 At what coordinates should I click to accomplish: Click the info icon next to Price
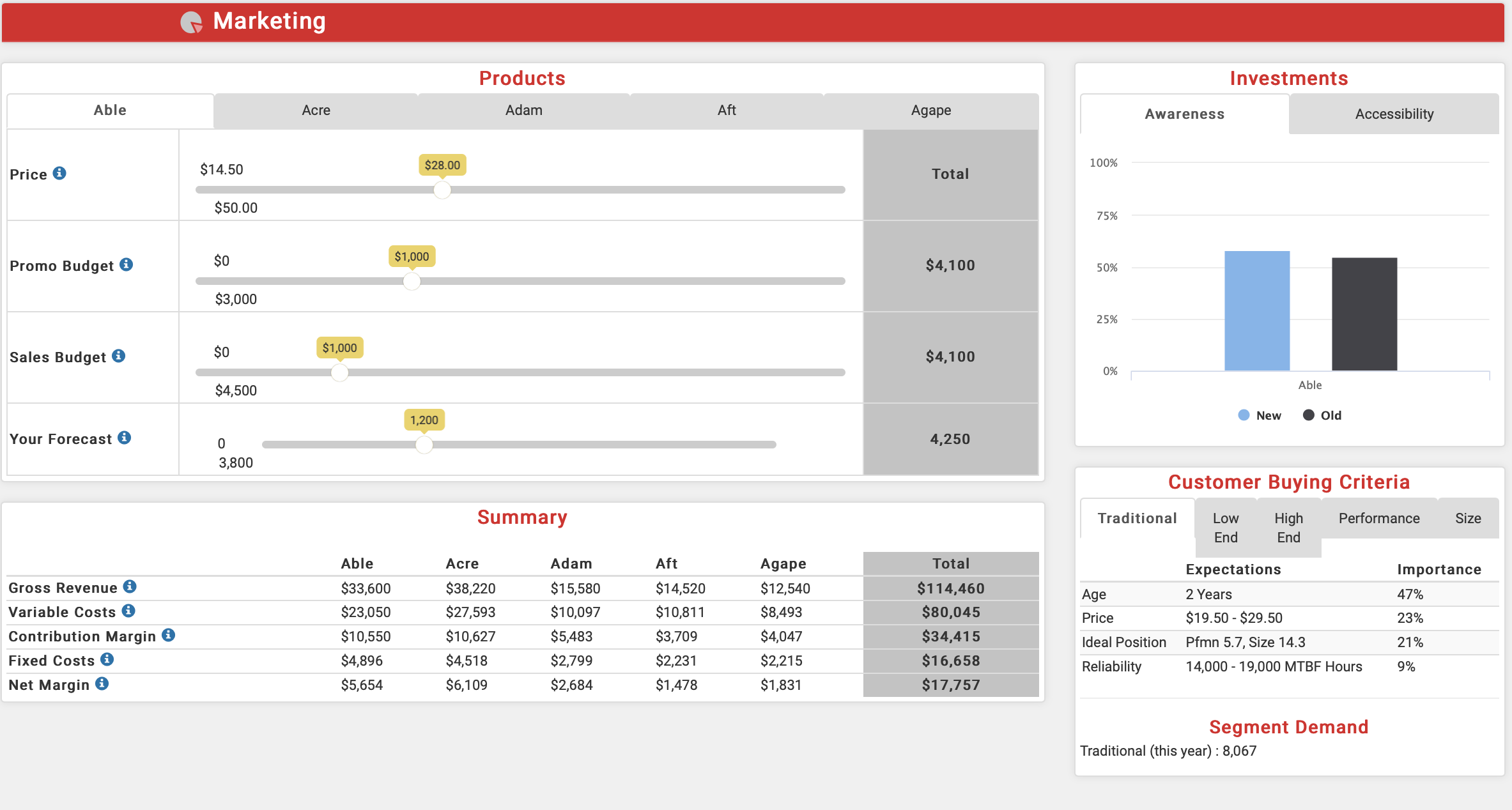[x=59, y=174]
